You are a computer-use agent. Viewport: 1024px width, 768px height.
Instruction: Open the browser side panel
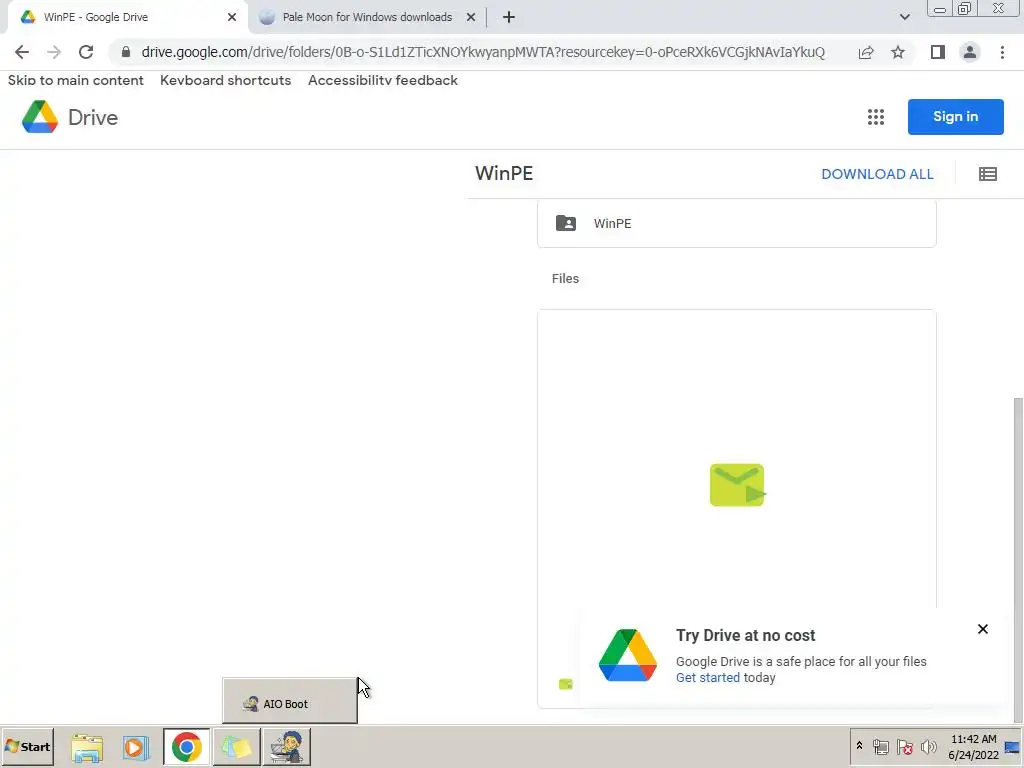click(938, 52)
